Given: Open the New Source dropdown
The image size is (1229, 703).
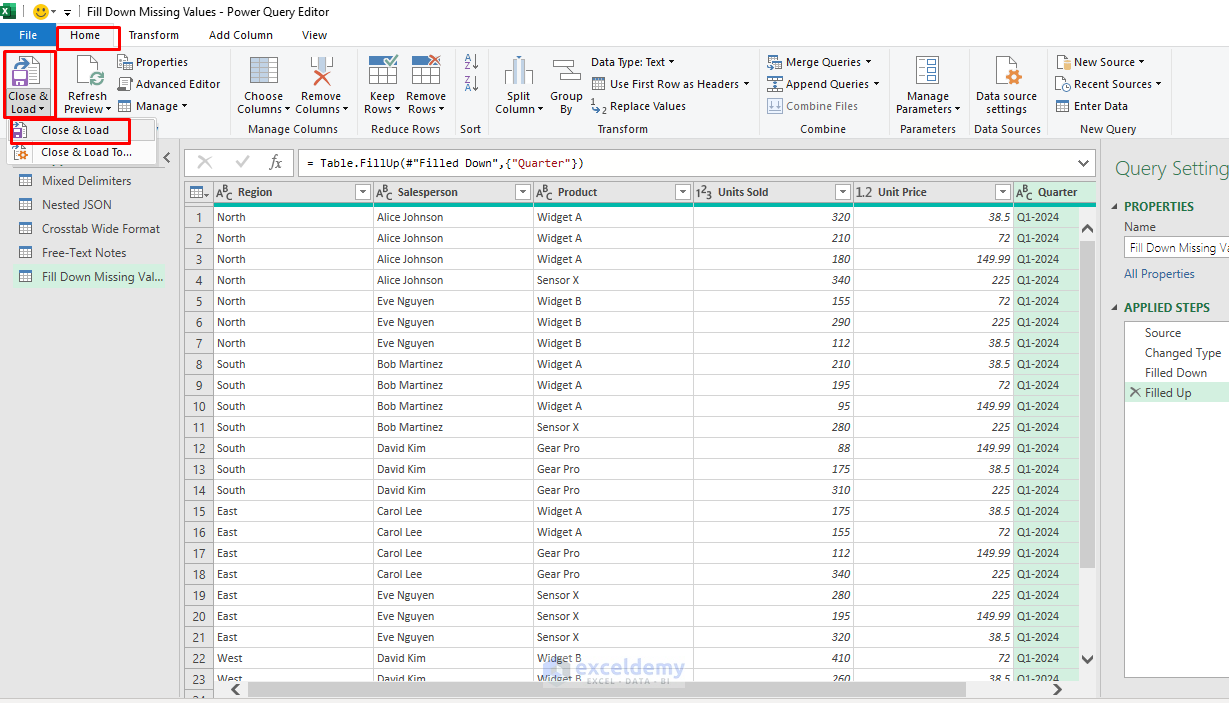Looking at the screenshot, I should click(1100, 62).
